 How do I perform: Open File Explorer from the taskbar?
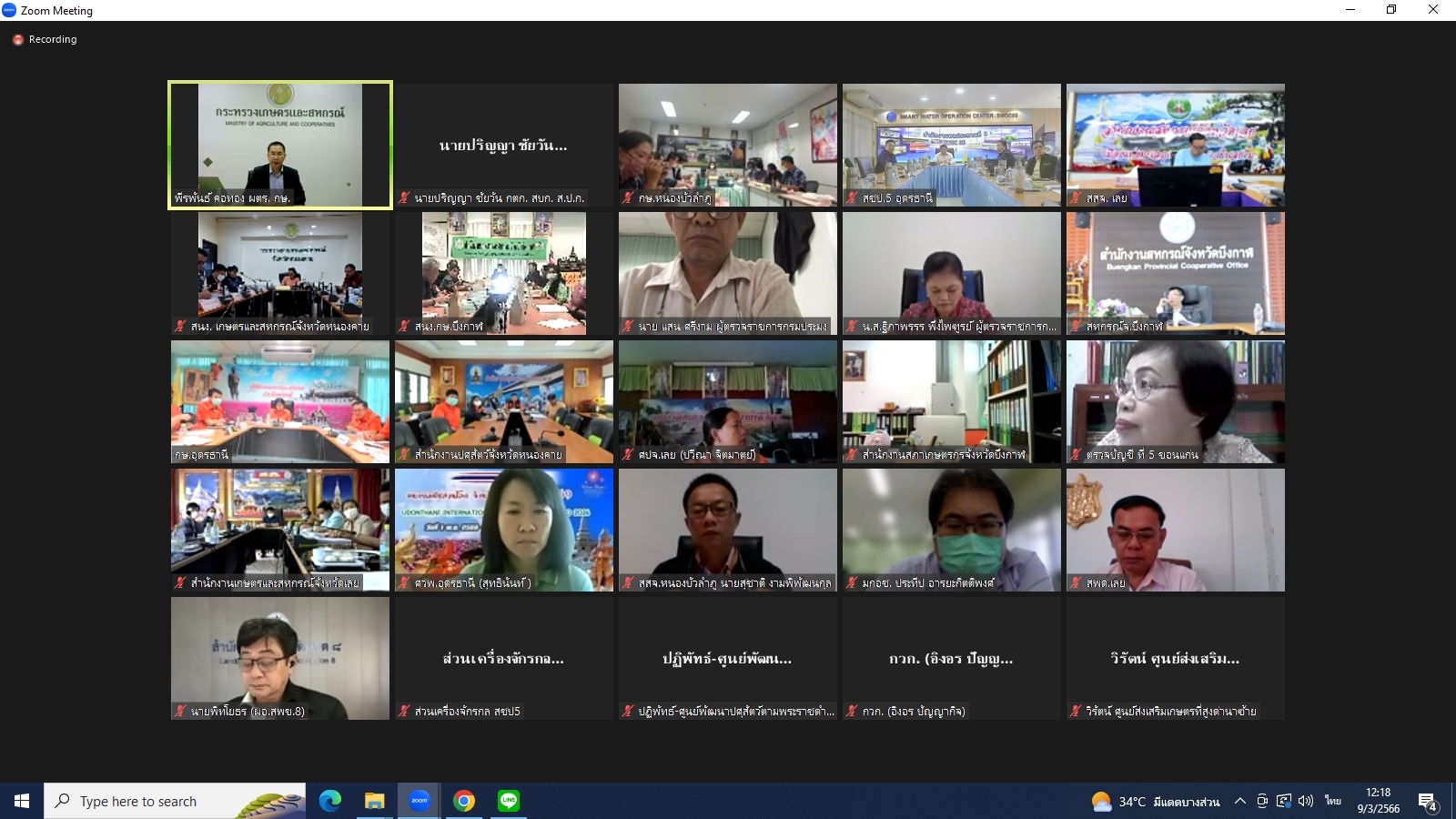click(375, 801)
